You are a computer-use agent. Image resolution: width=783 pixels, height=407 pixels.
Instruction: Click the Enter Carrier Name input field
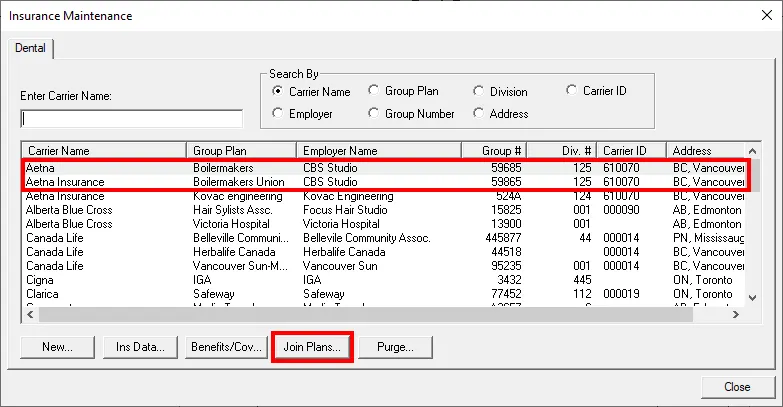coord(132,119)
